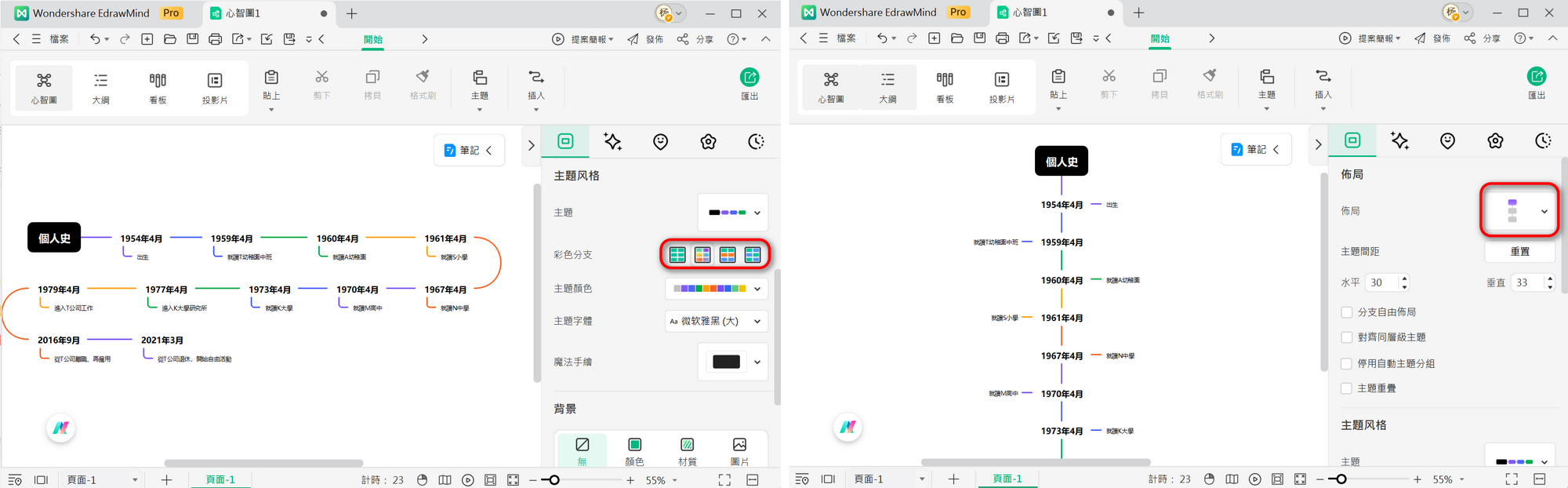This screenshot has width=1568, height=488.
Task: Open 主題顏色 color palette in left window
Action: pos(716,289)
